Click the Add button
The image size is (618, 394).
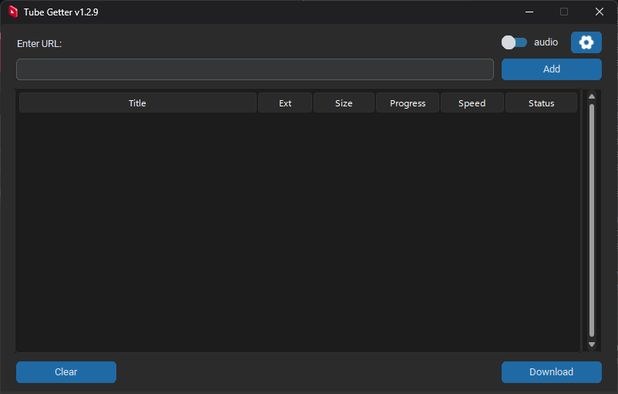551,69
